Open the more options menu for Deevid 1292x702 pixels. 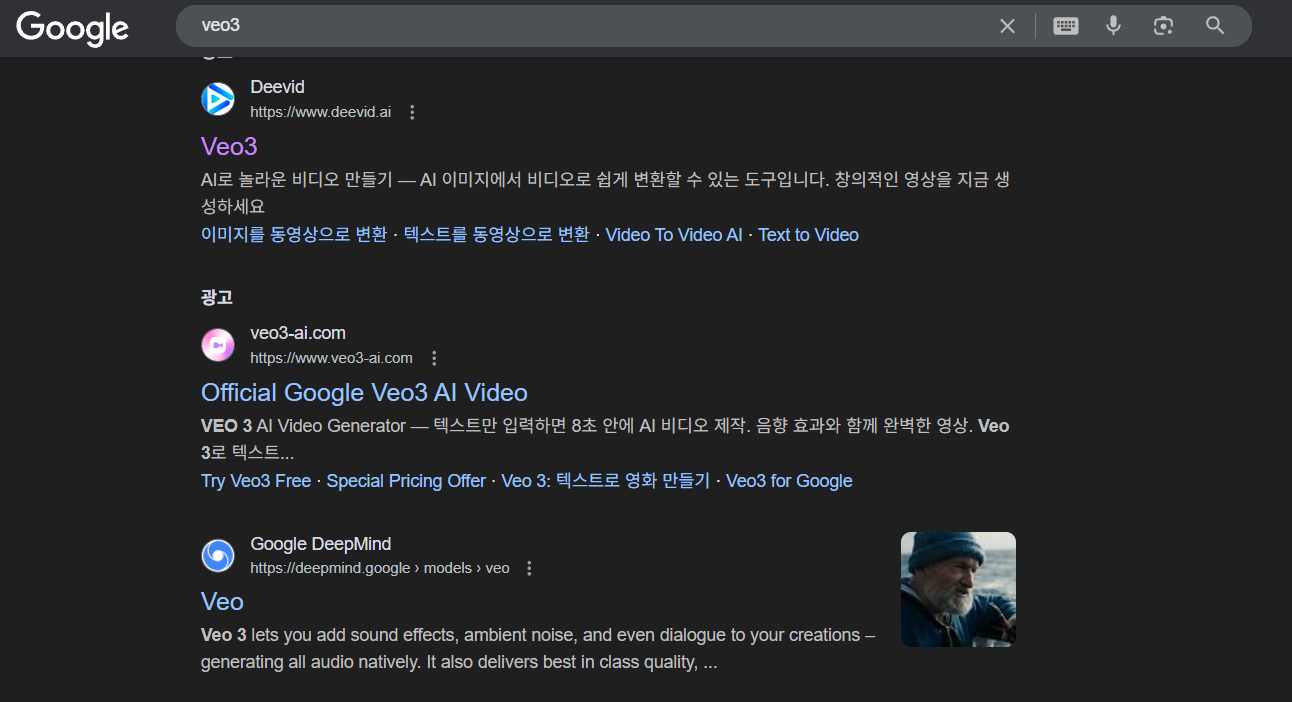(412, 112)
